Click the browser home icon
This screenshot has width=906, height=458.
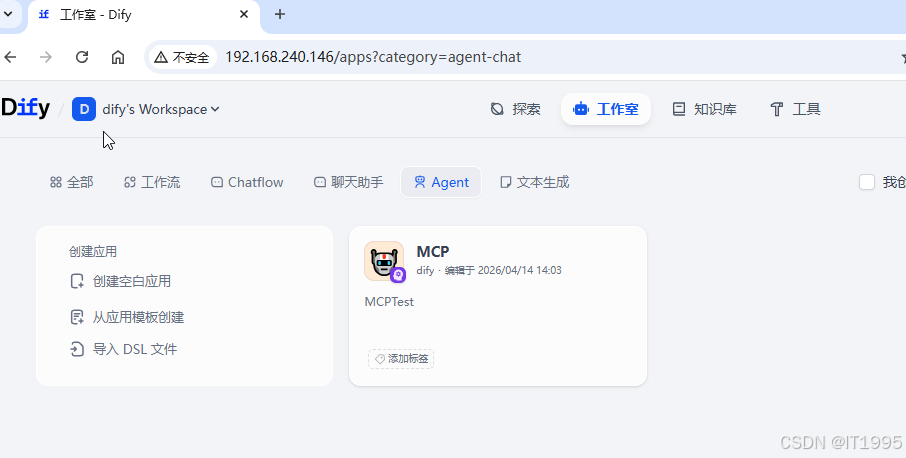[118, 57]
